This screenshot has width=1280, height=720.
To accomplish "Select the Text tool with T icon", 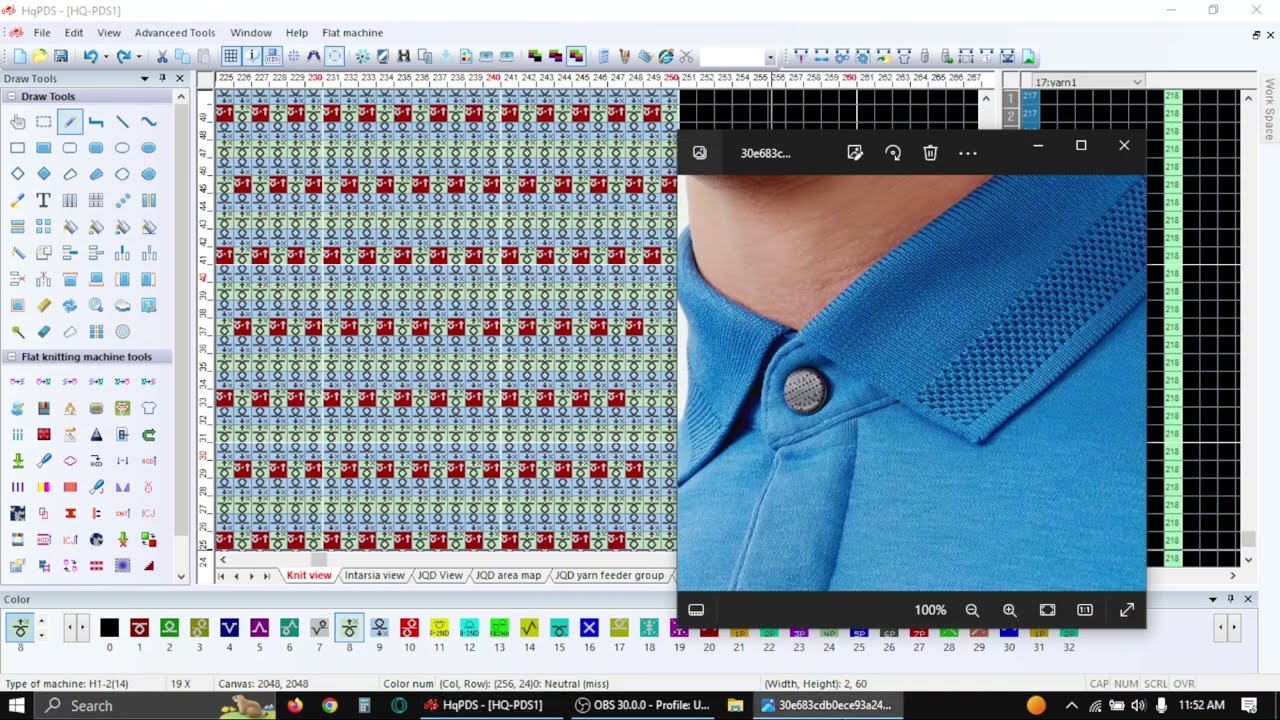I will point(44,200).
